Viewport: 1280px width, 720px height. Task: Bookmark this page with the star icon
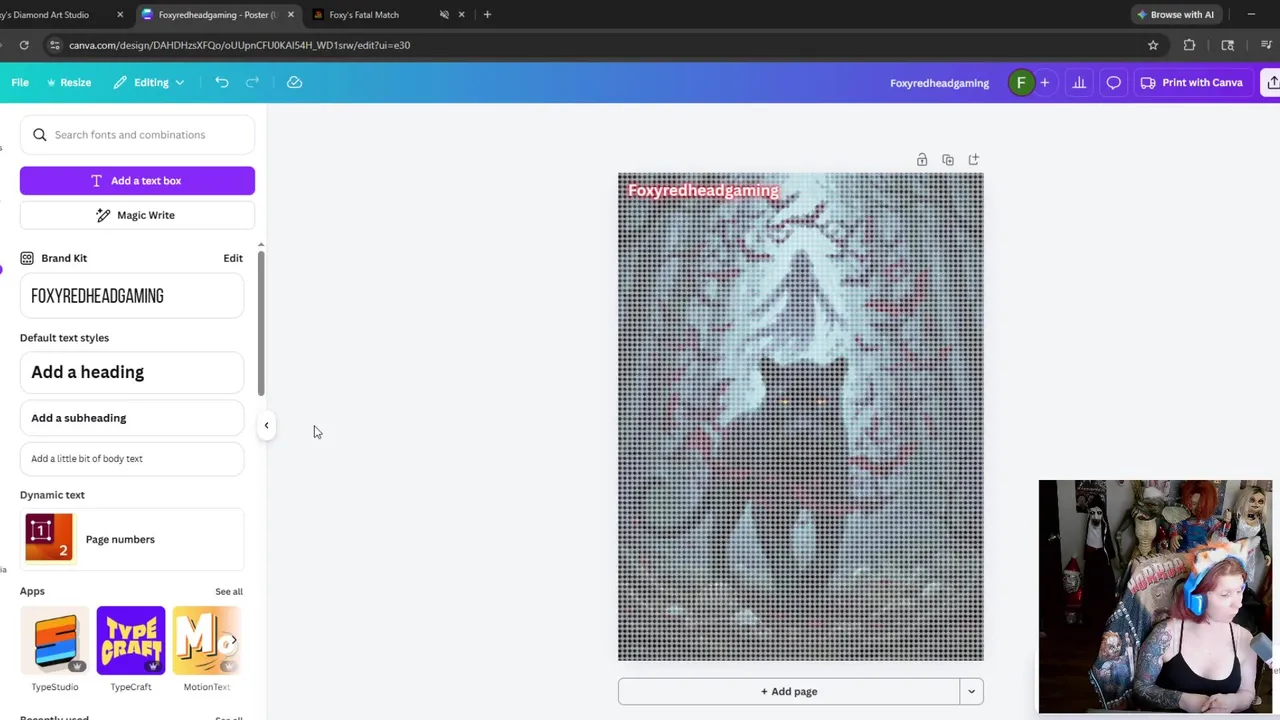[x=1153, y=45]
